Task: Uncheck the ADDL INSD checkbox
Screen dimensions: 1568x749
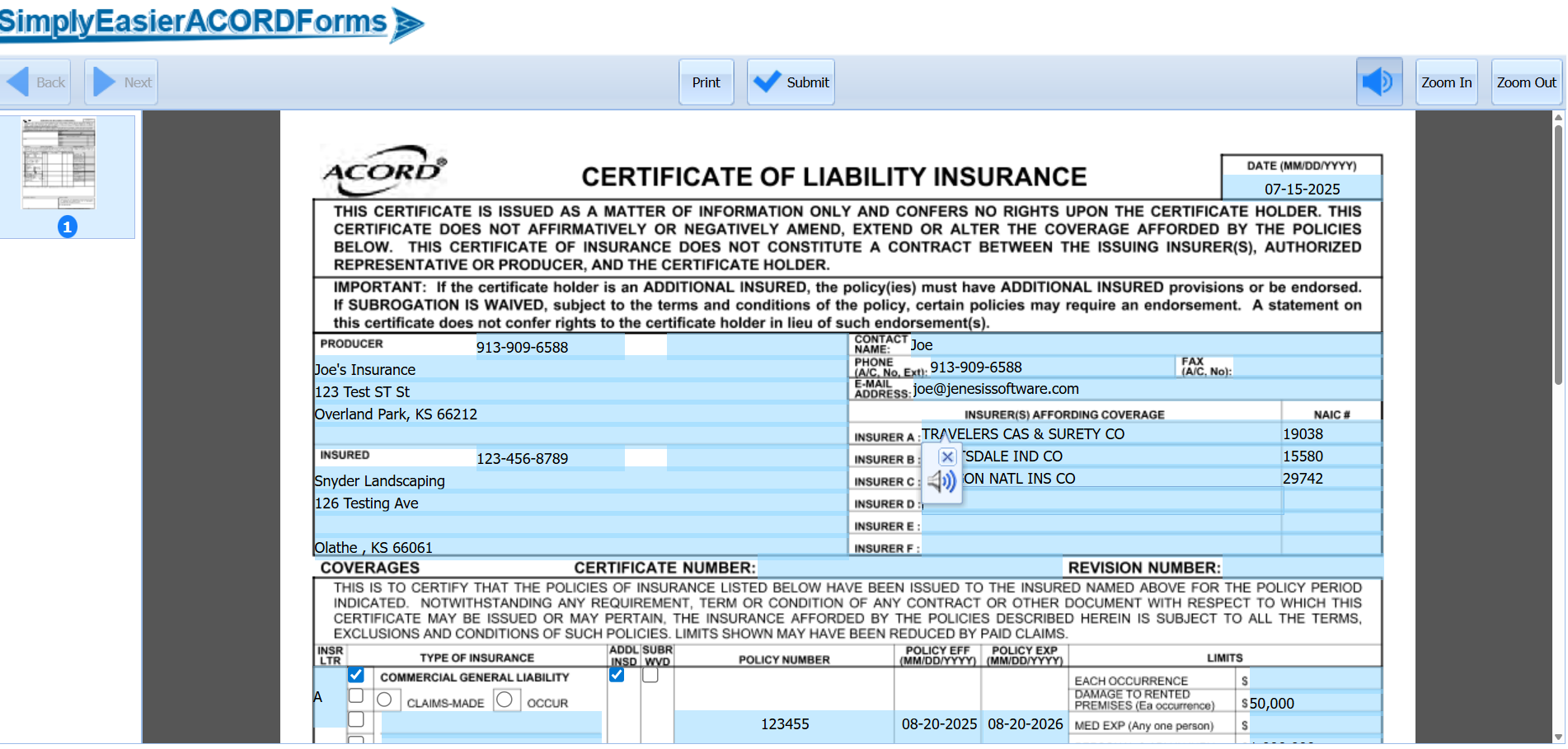Action: (617, 675)
